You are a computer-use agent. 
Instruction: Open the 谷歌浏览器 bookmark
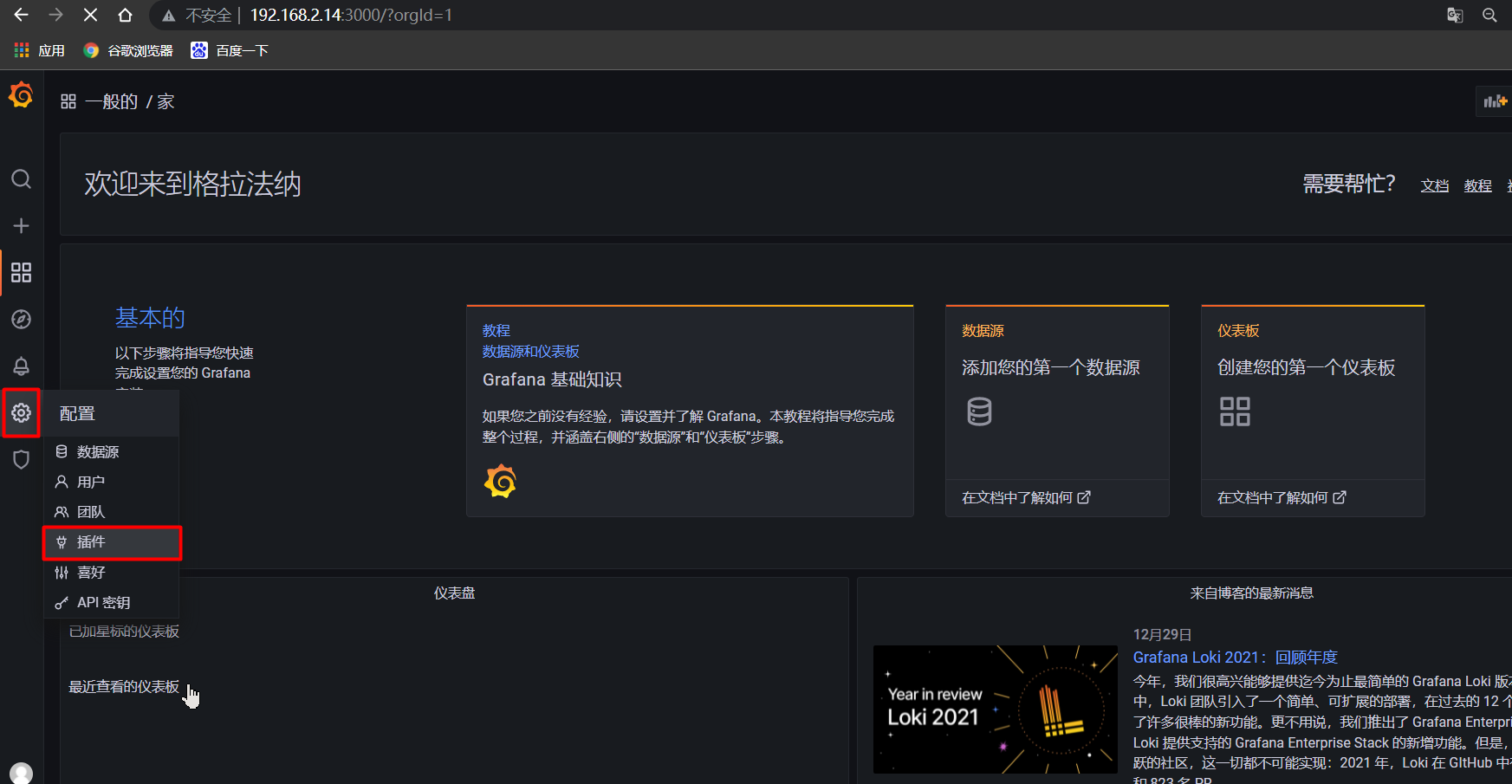[x=128, y=50]
